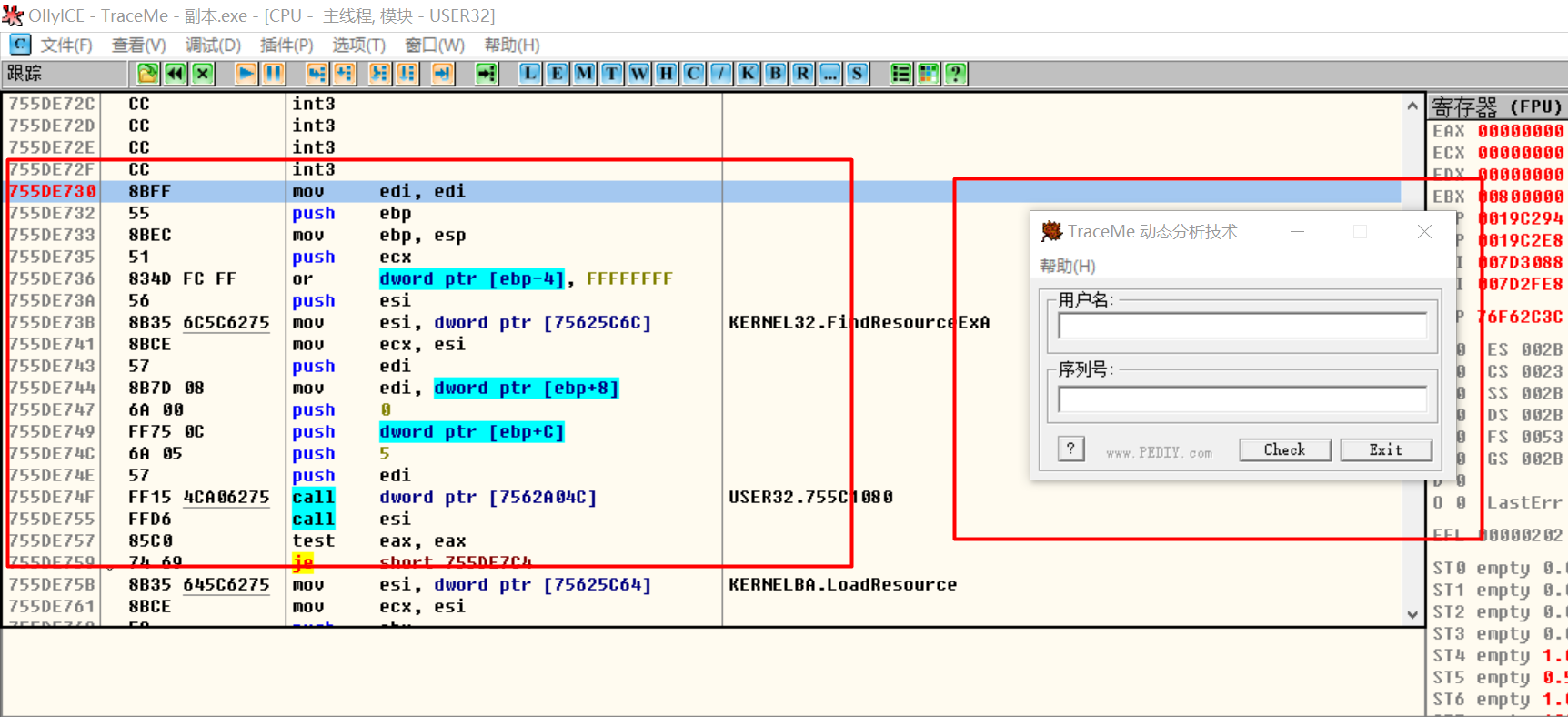The width and height of the screenshot is (1568, 717).
Task: Close the TraceMe dialog window
Action: (x=1425, y=232)
